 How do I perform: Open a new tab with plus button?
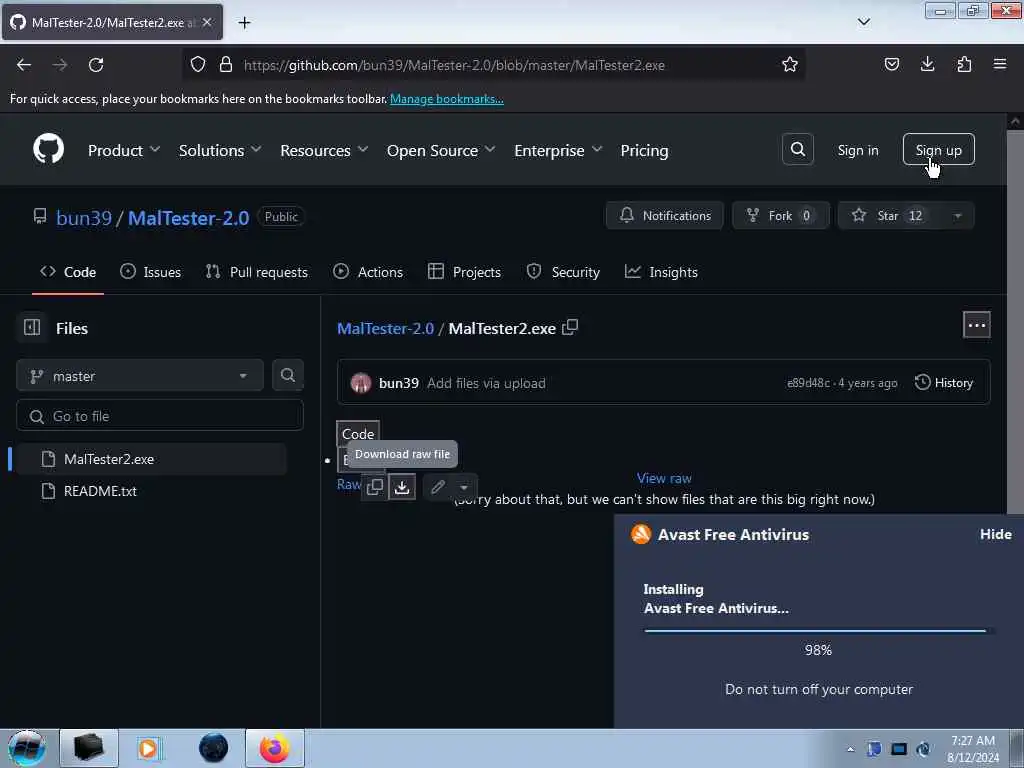[x=244, y=23]
